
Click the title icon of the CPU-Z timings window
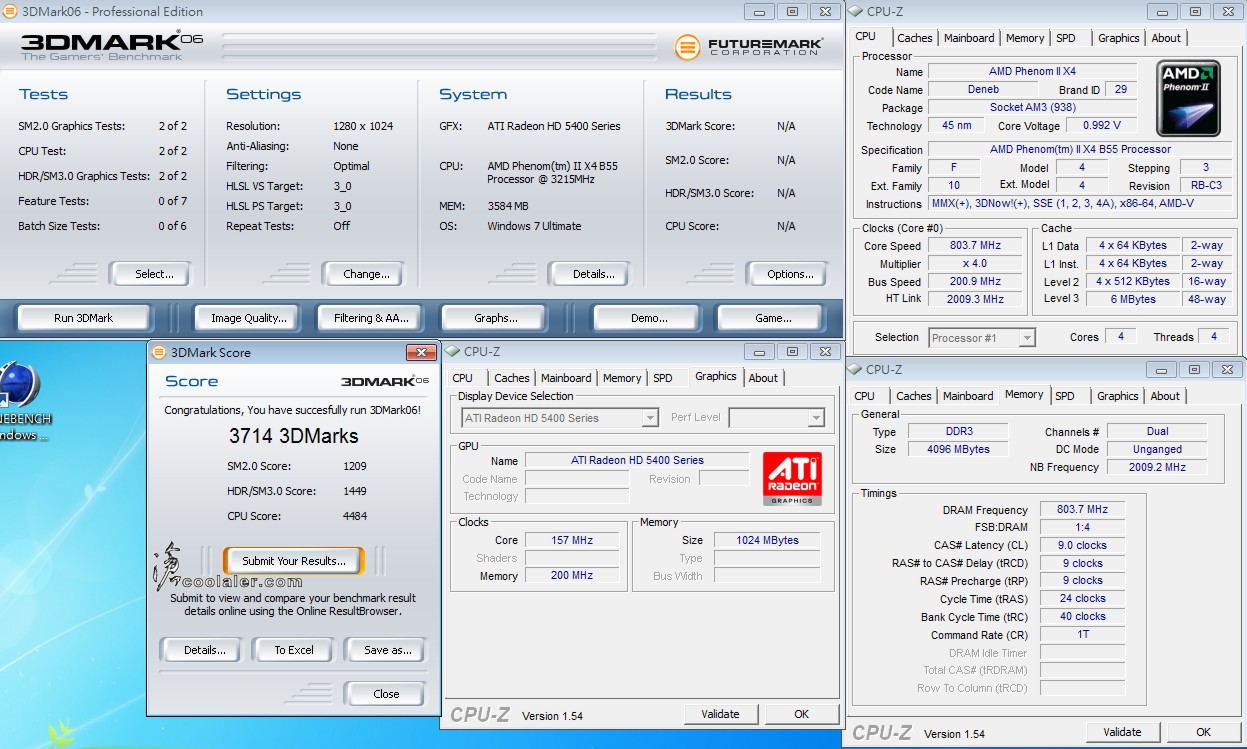(x=856, y=370)
